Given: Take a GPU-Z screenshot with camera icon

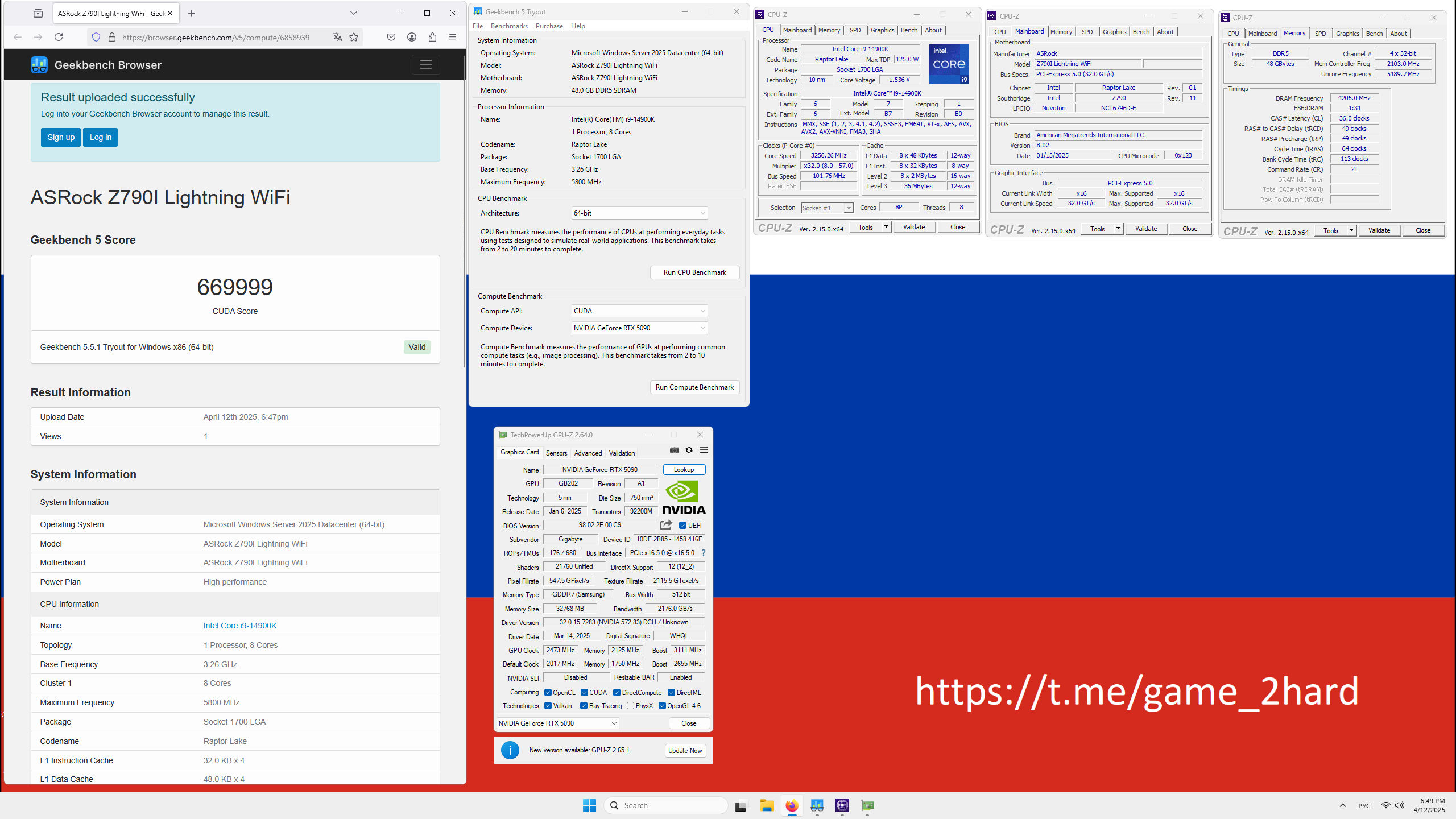Looking at the screenshot, I should tap(675, 450).
